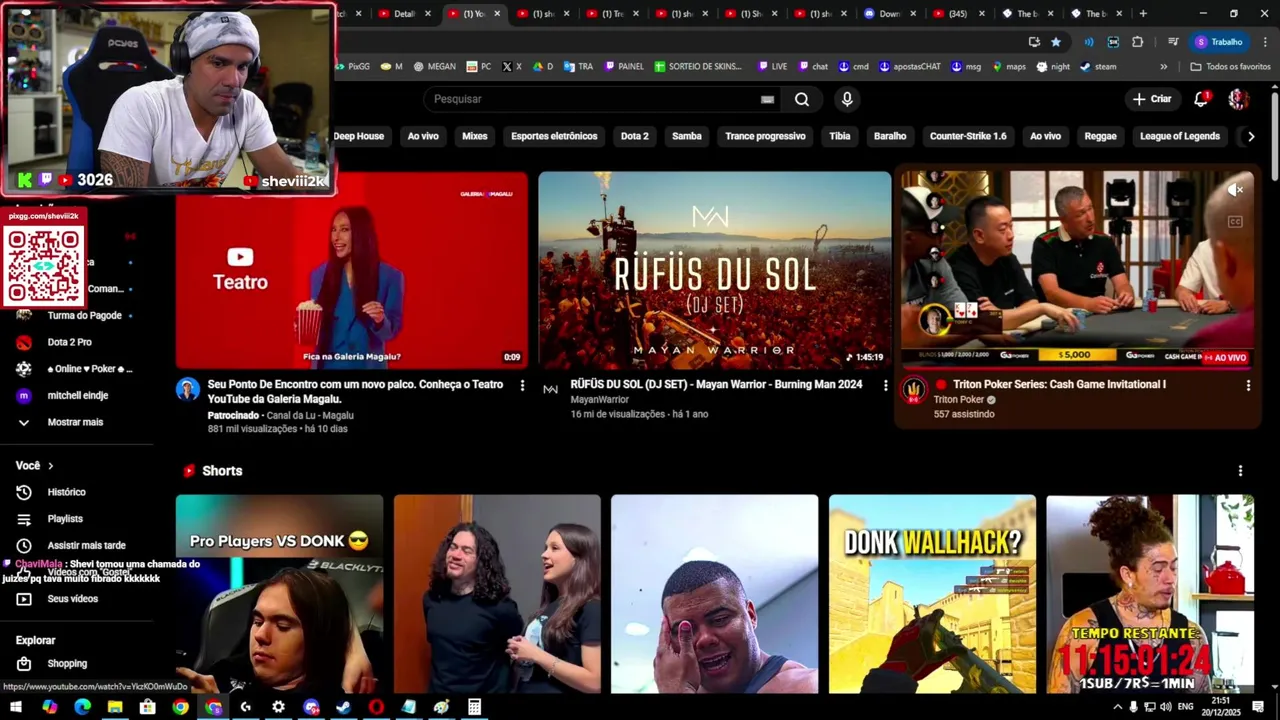Open options menu for Magalu sponsored video

[522, 385]
